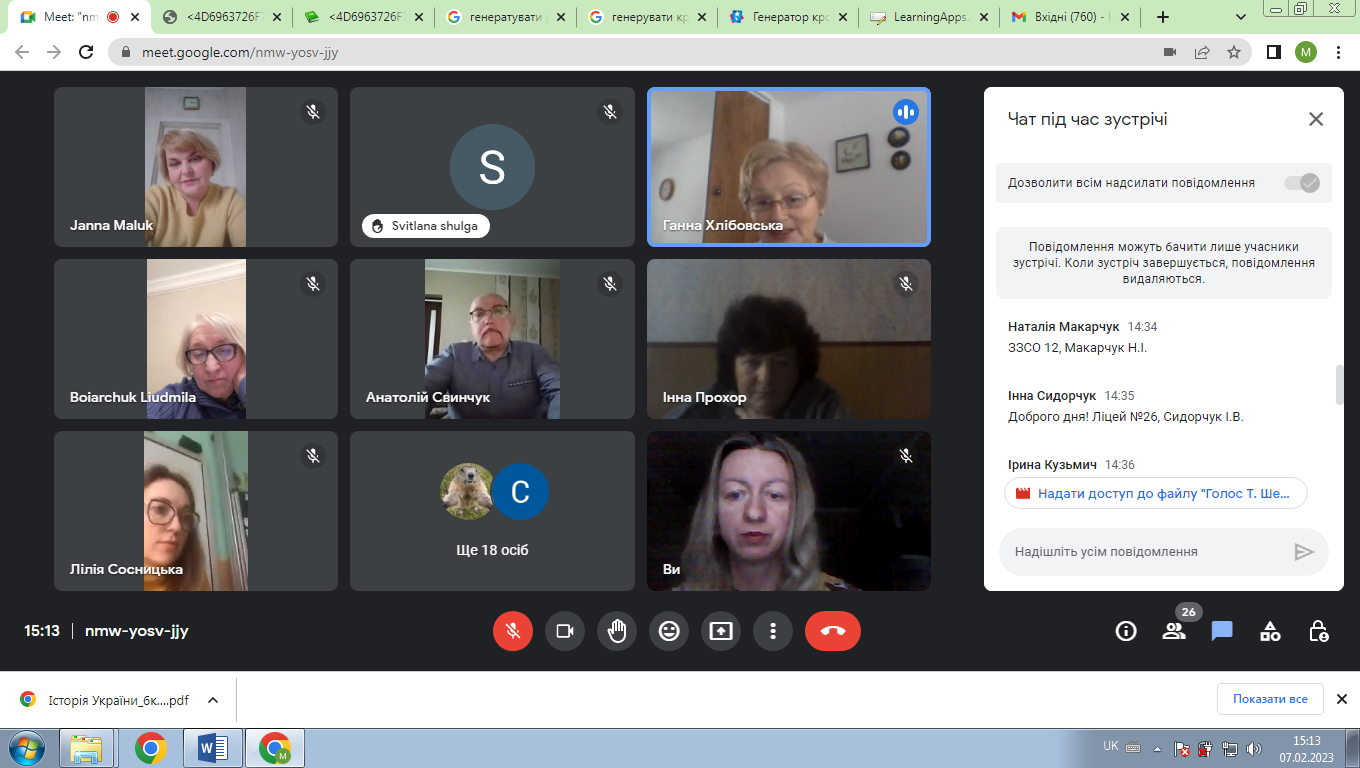Screen dimensions: 1360x768
Task: Open meeting details info icon
Action: (x=1126, y=631)
